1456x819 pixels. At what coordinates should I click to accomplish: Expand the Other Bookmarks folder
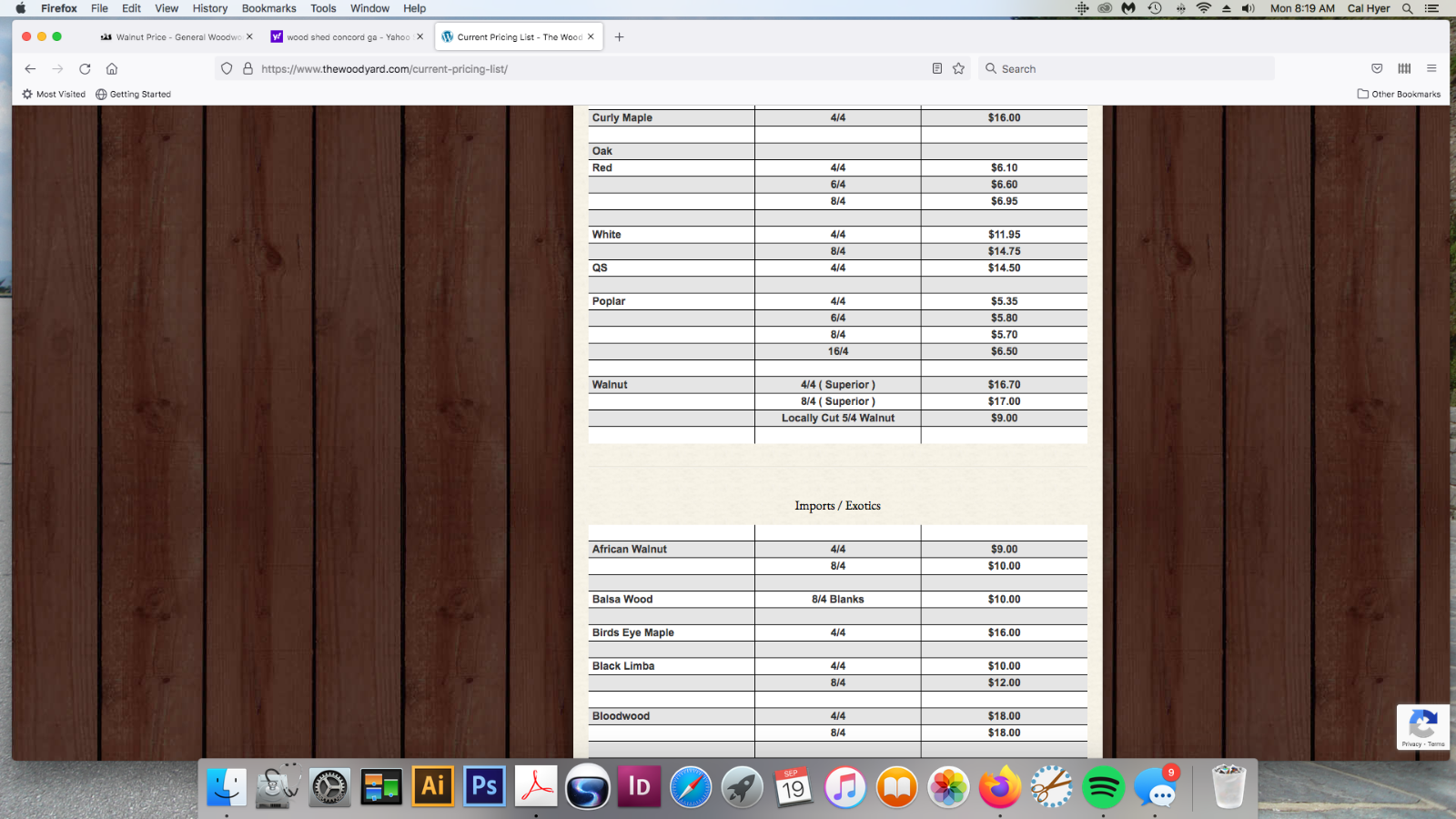click(x=1399, y=94)
